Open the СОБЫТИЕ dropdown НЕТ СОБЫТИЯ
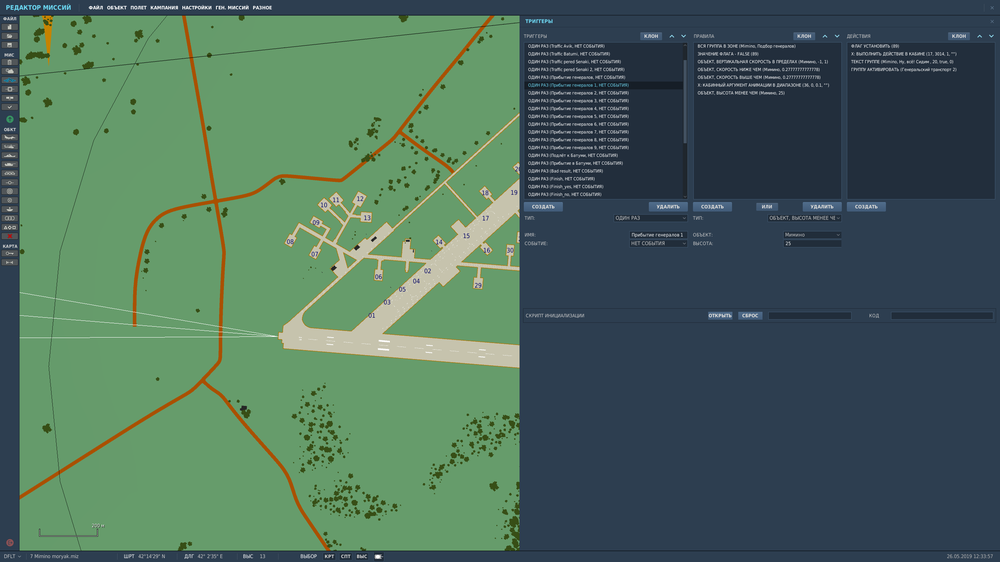Image resolution: width=1000 pixels, height=562 pixels. 658,243
